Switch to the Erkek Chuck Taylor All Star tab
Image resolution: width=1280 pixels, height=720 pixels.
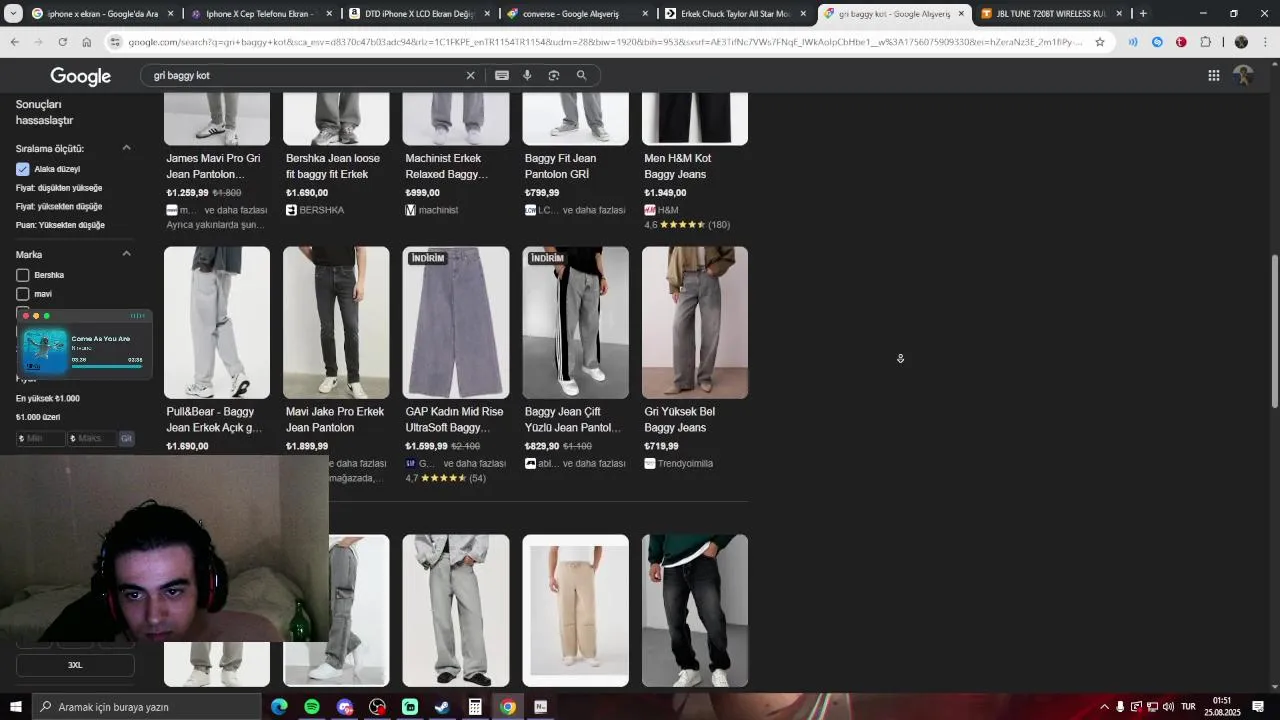(x=734, y=14)
